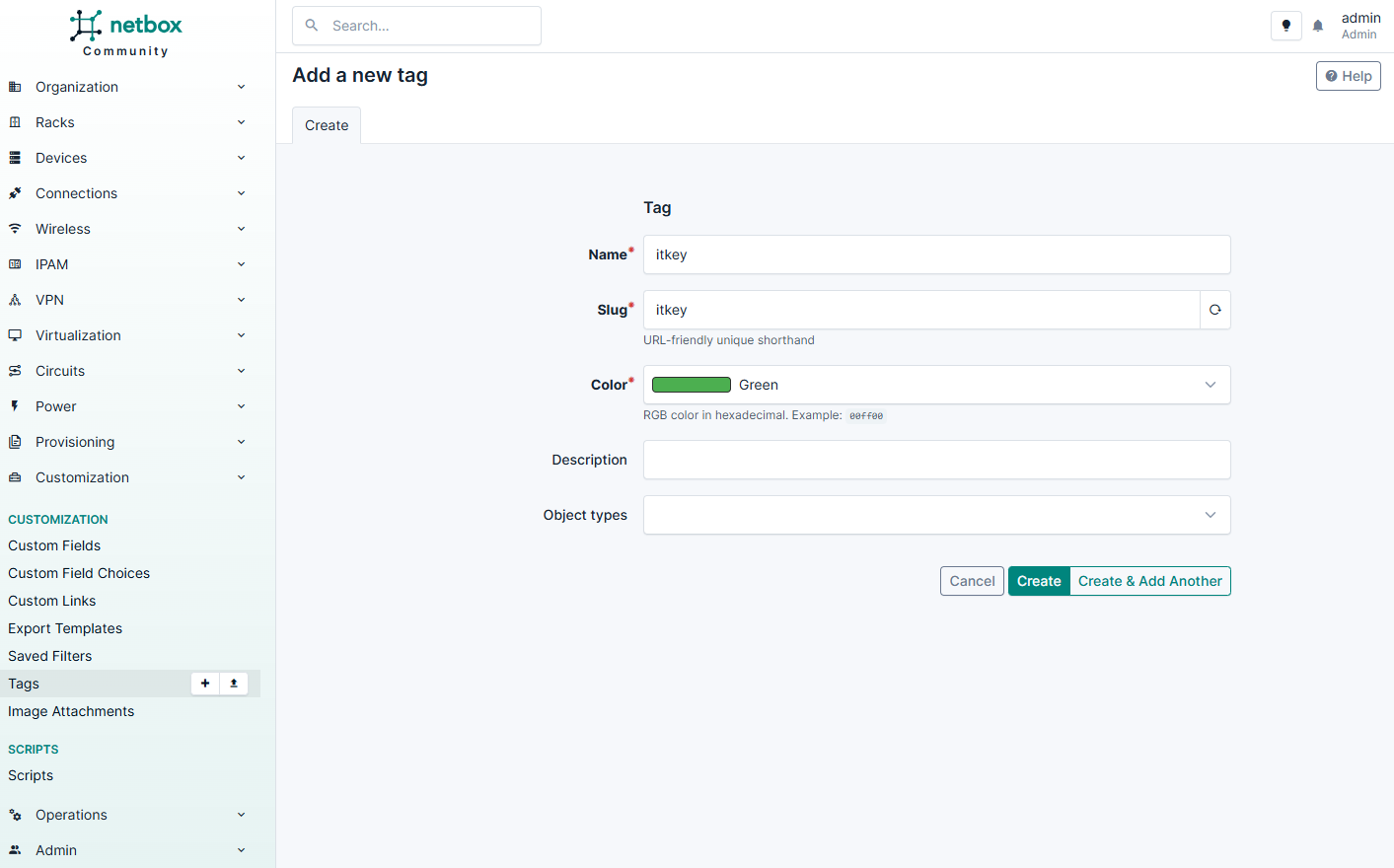Toggle color mode with the lightbulb icon
This screenshot has width=1394, height=868.
pos(1285,26)
